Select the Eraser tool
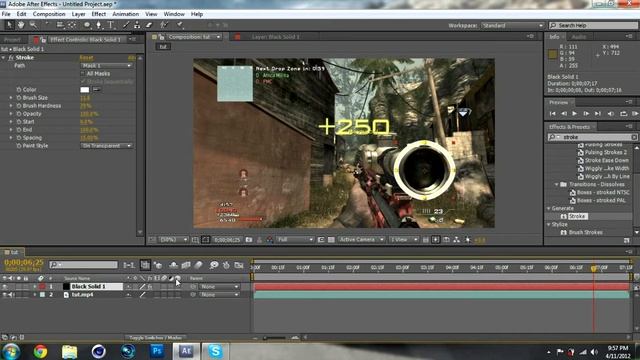640x360 pixels. click(x=149, y=25)
